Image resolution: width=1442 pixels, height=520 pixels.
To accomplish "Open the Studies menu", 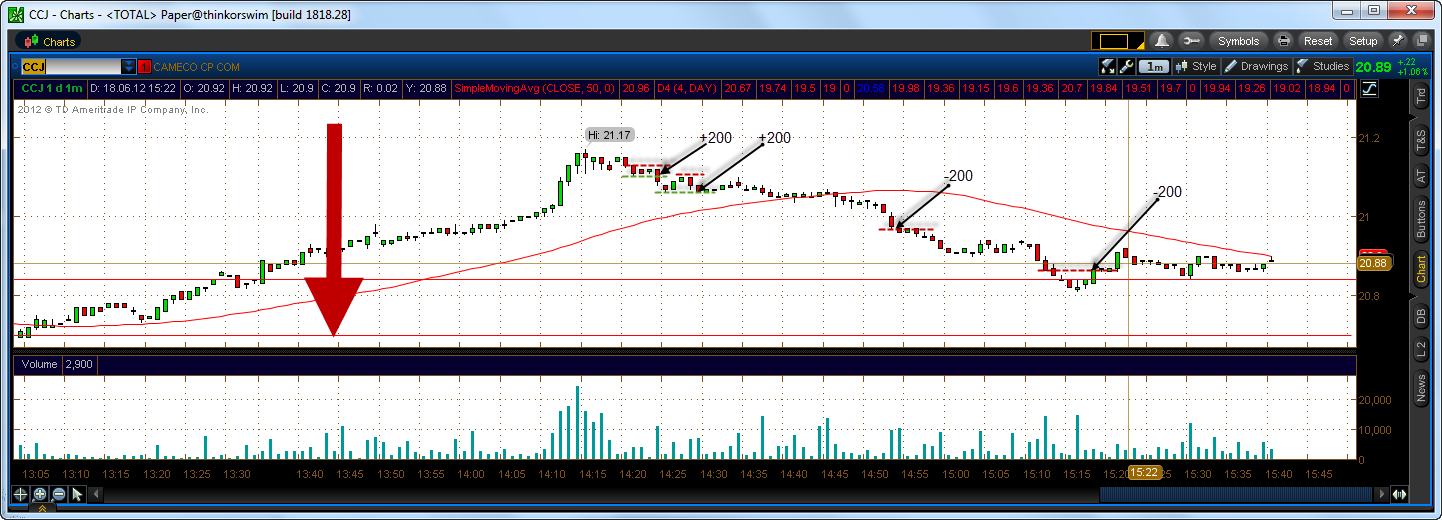I will click(1322, 67).
